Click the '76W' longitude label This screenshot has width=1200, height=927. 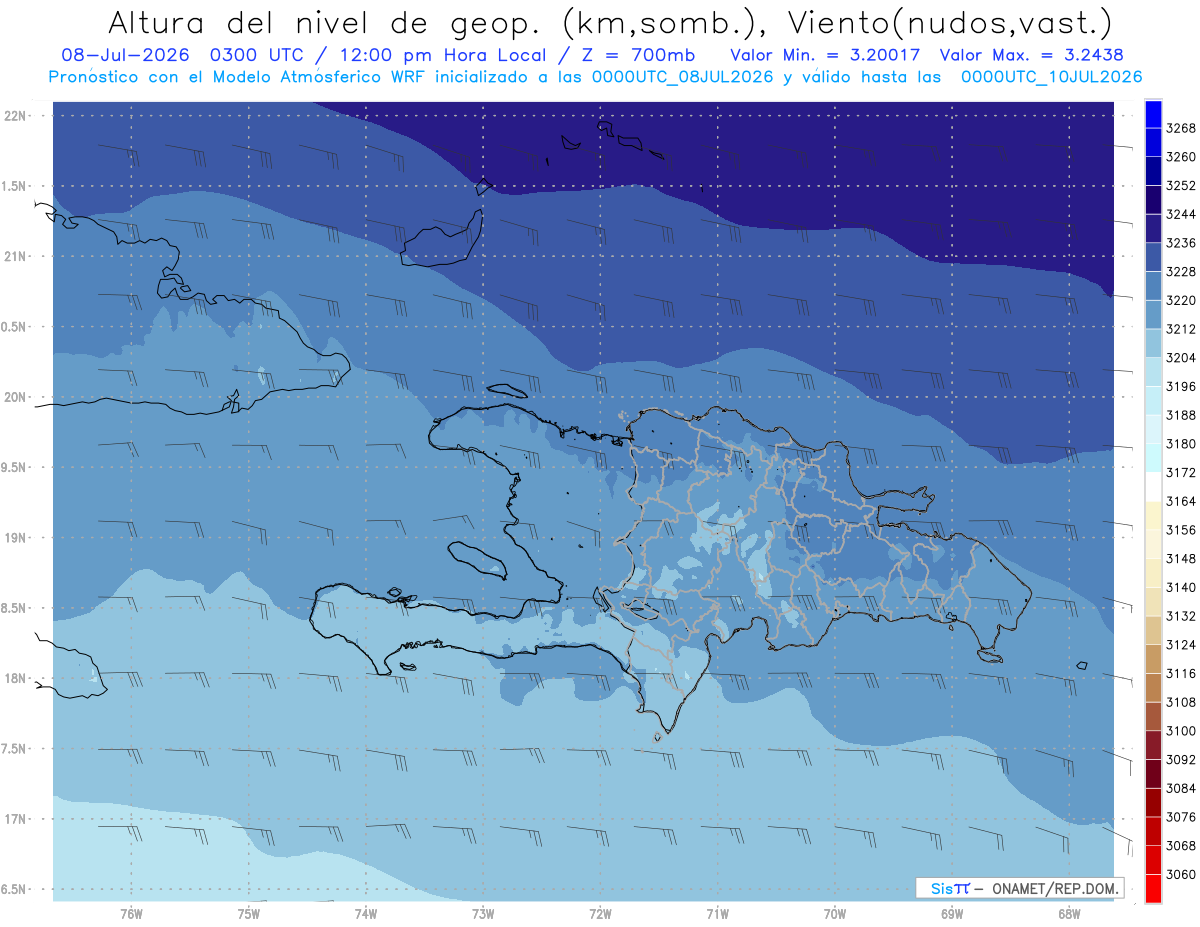tap(131, 913)
